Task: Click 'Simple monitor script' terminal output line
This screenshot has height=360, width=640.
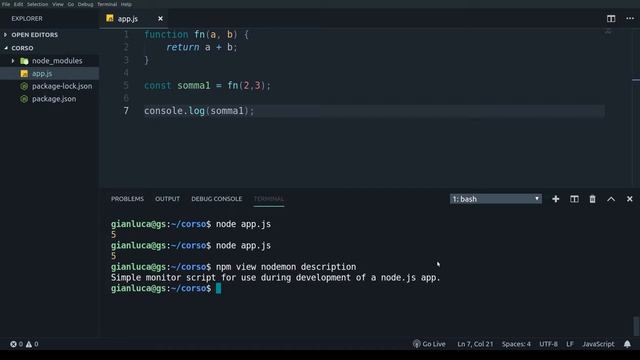Action: click(276, 278)
